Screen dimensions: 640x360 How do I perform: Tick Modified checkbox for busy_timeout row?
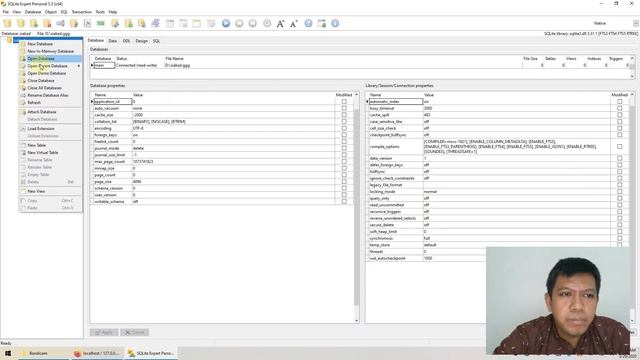coord(620,108)
